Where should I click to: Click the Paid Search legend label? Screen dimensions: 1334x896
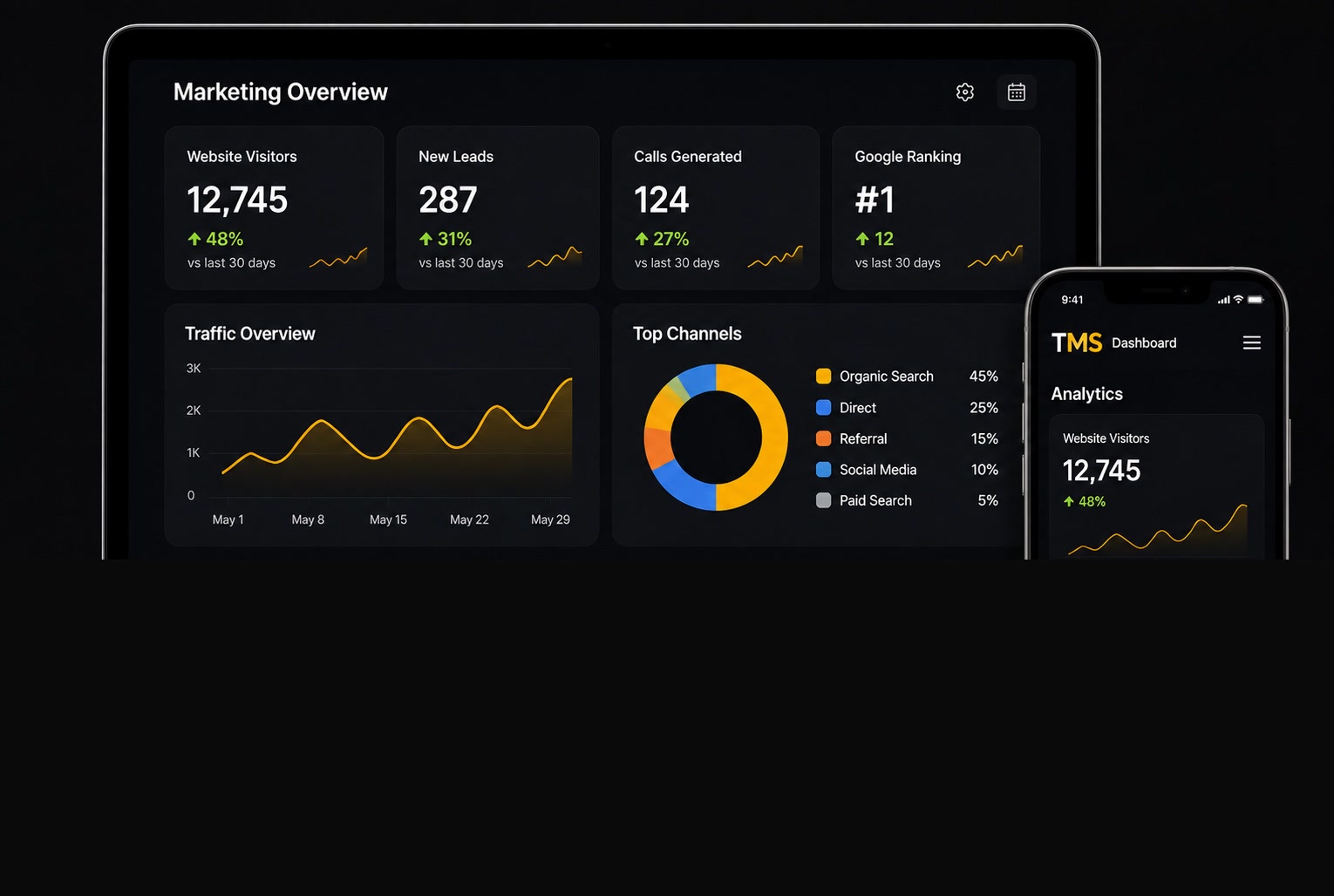tap(875, 500)
